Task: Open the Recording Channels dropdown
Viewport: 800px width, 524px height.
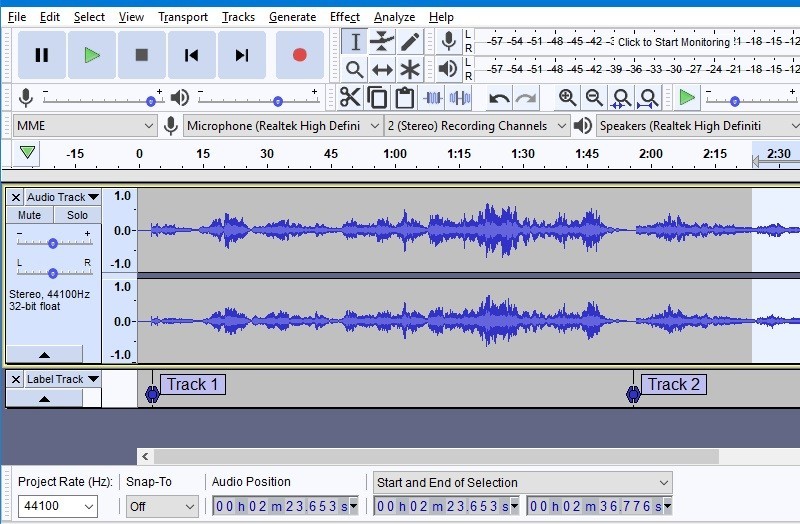Action: (x=477, y=126)
